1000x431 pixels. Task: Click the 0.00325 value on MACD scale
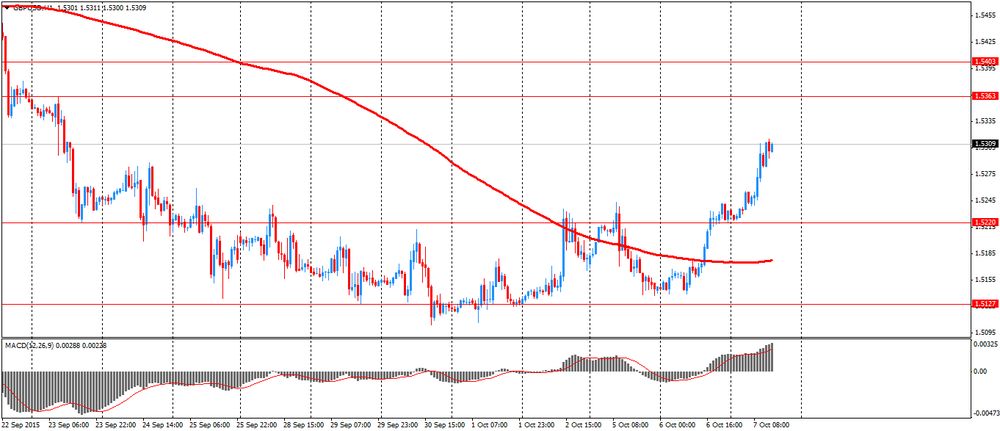pos(985,345)
